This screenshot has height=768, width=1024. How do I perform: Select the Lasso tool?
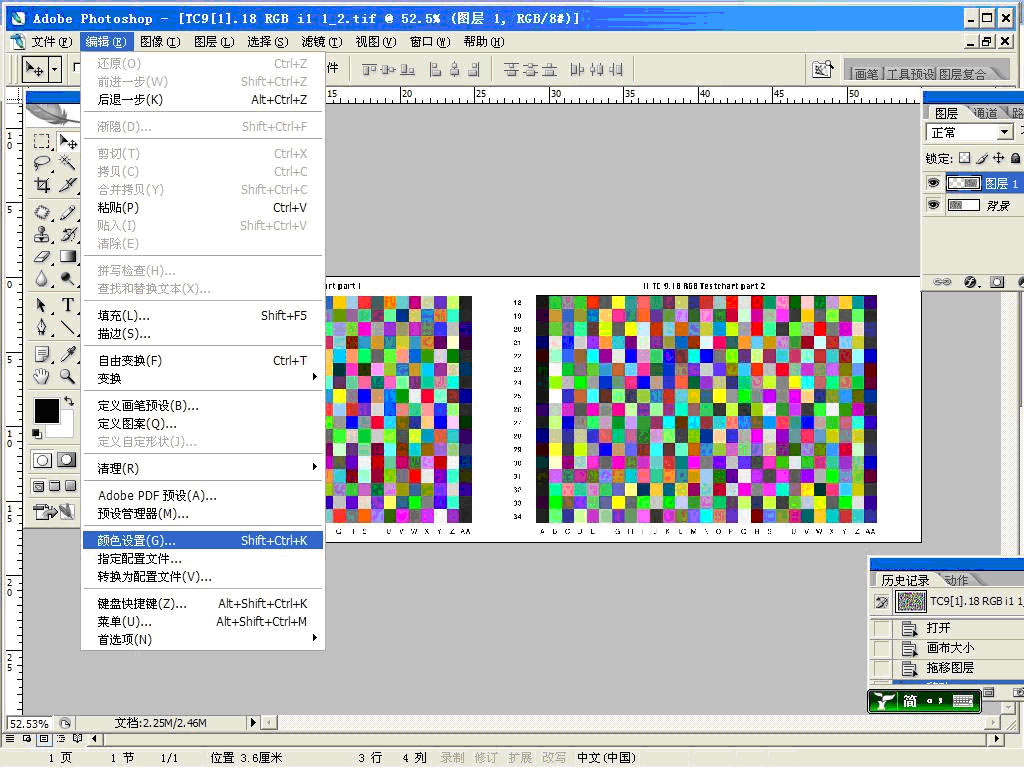click(42, 163)
